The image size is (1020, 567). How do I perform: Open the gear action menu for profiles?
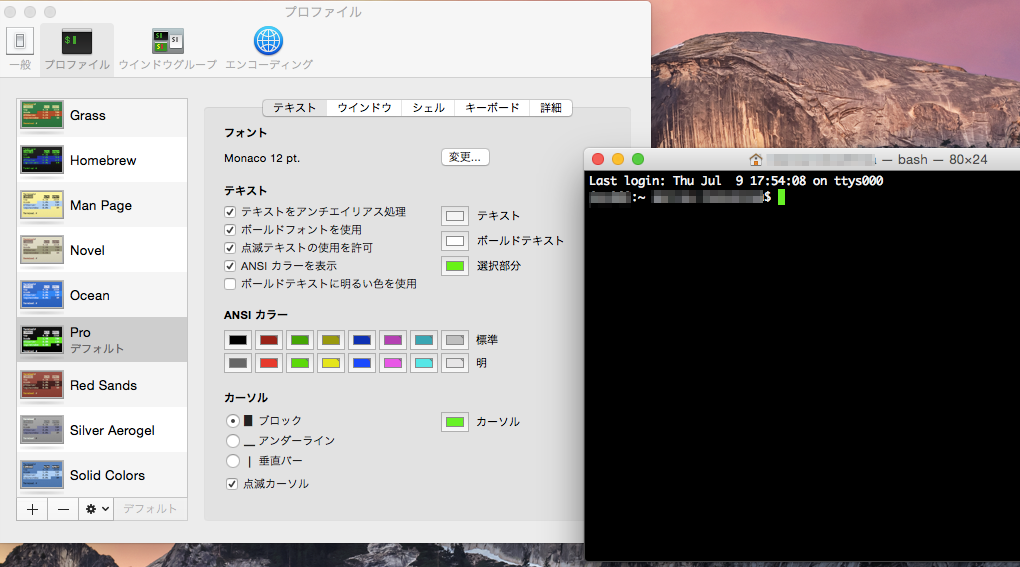point(96,509)
